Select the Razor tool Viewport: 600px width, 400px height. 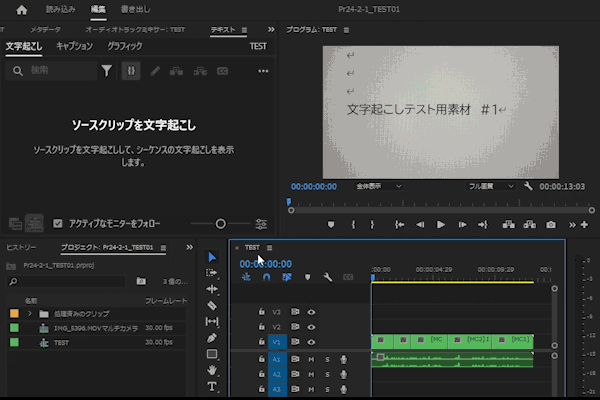click(x=212, y=305)
